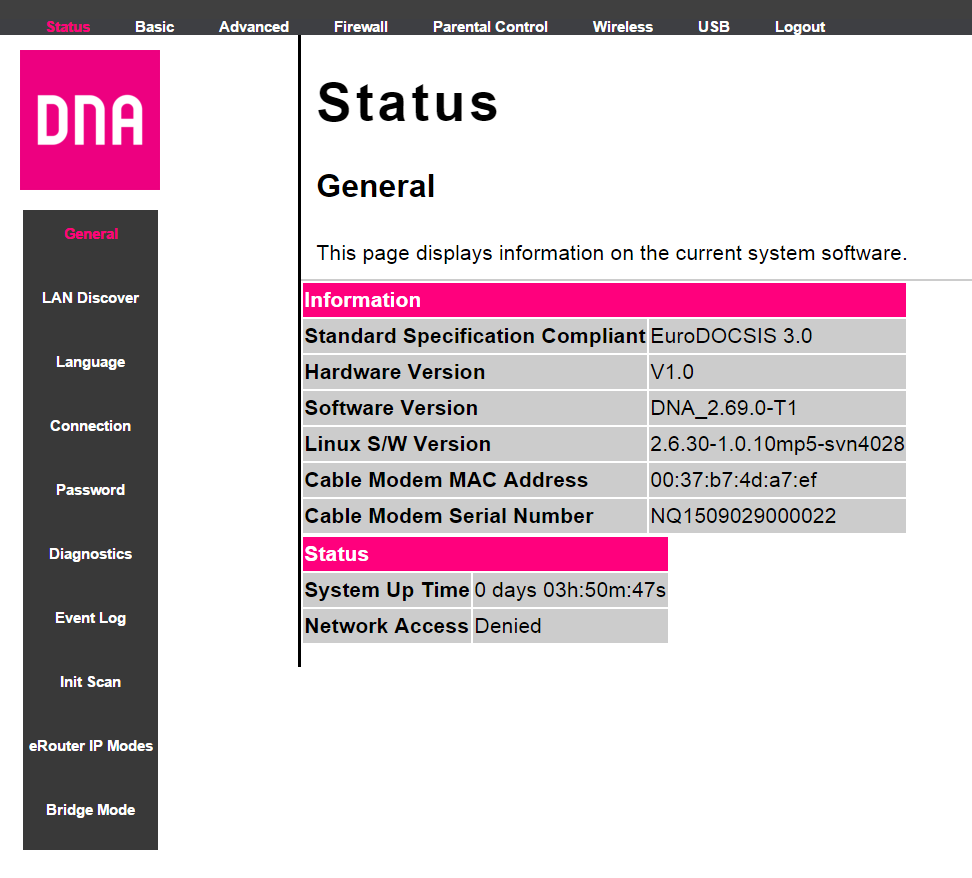
Task: Go to the Firewall tab
Action: (361, 27)
